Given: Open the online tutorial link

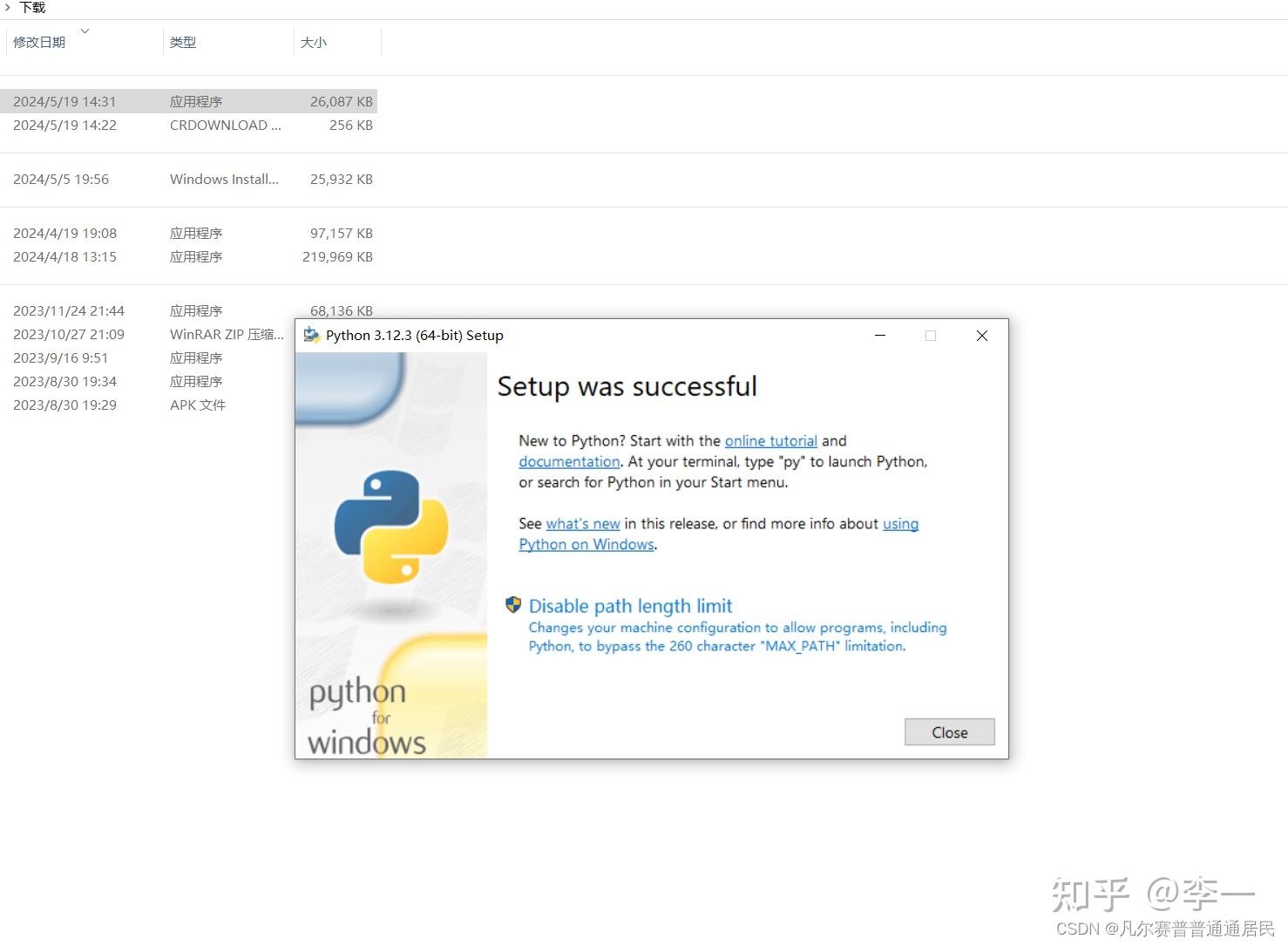Looking at the screenshot, I should [770, 441].
